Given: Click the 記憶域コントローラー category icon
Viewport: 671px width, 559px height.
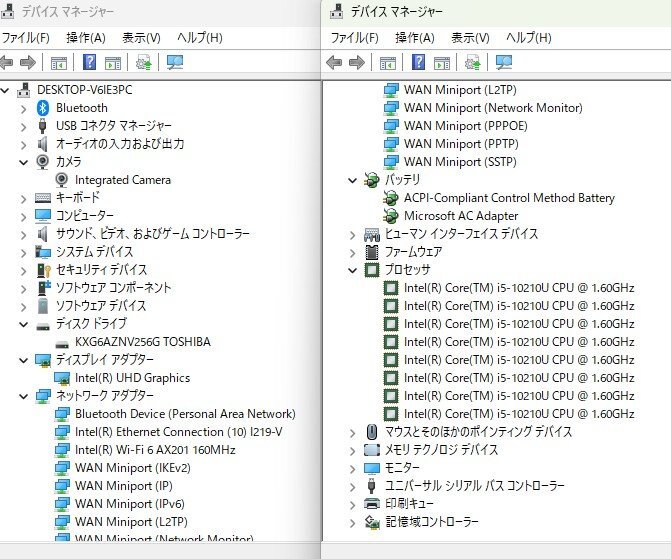Looking at the screenshot, I should [x=371, y=522].
